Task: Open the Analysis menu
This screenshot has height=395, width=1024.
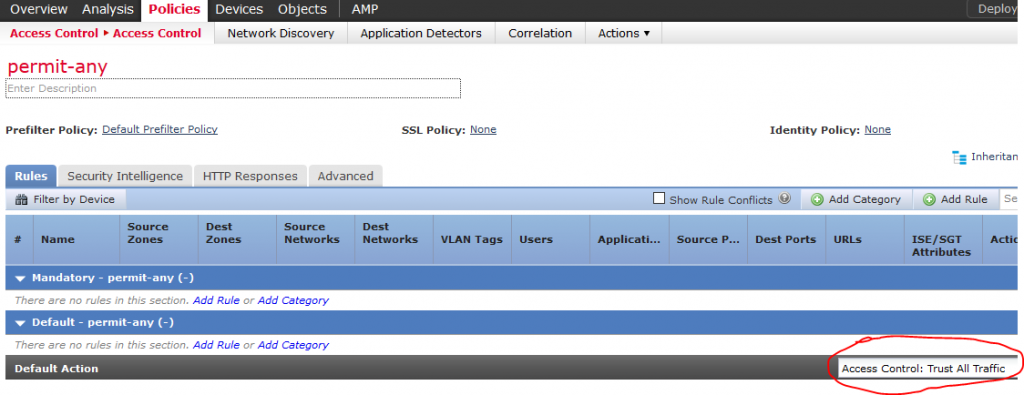Action: click(x=108, y=10)
